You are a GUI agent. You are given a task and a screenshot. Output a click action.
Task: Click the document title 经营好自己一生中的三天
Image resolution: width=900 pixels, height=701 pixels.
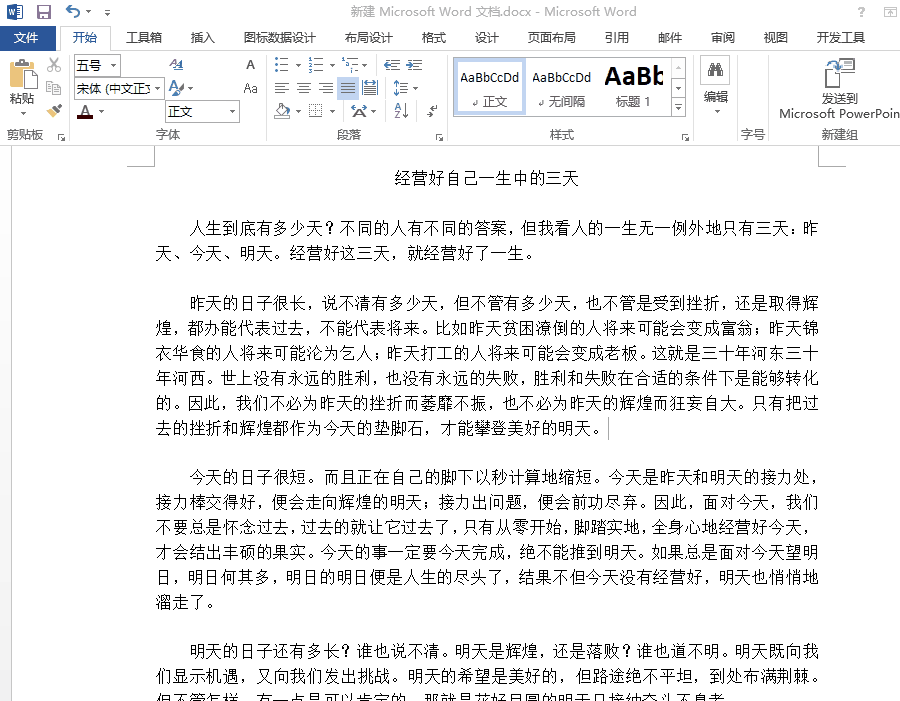[x=486, y=179]
